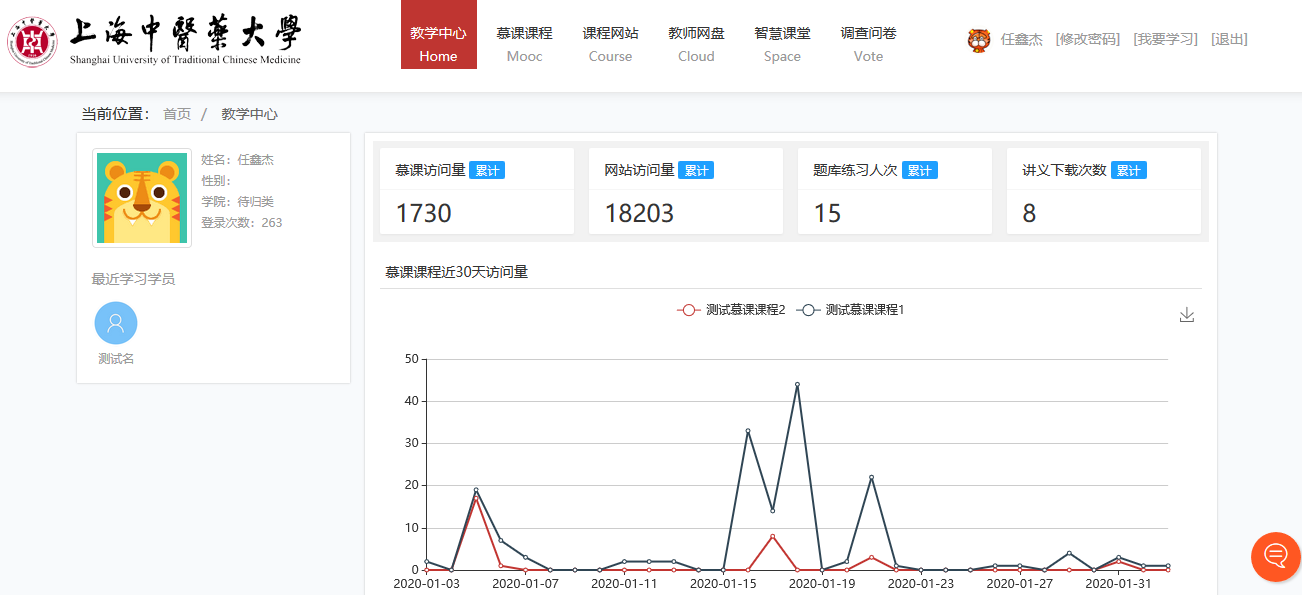Click the 慕课访问量 statistics card
Image resolution: width=1302 pixels, height=595 pixels.
477,192
